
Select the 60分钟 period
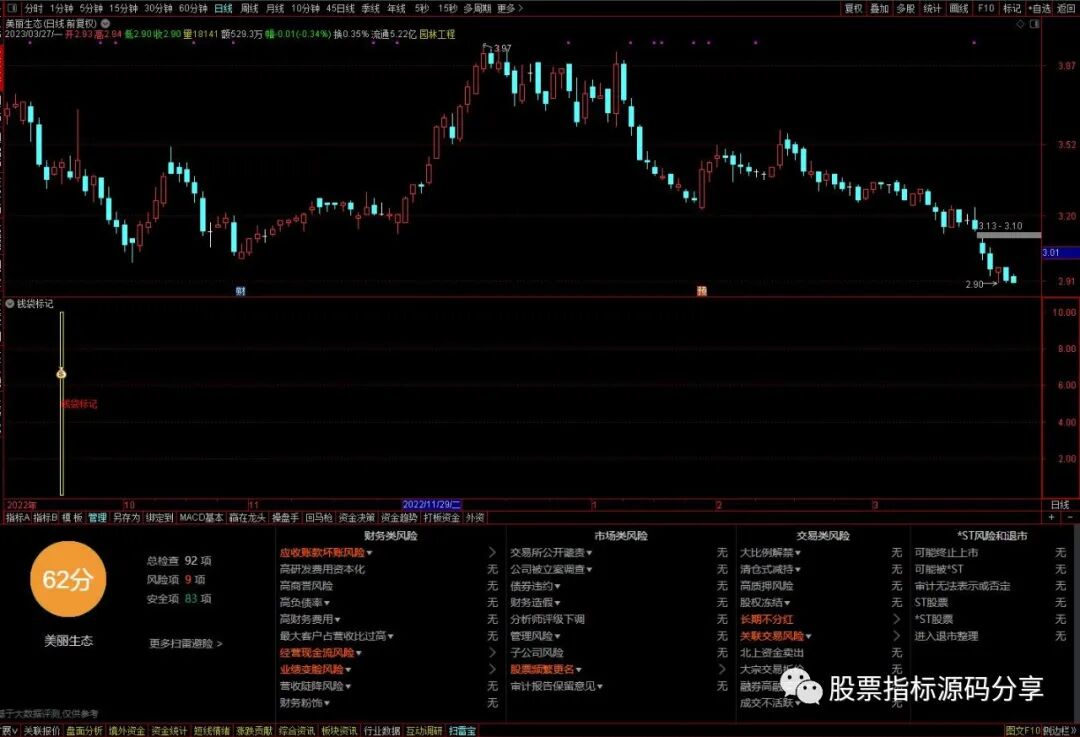[193, 8]
